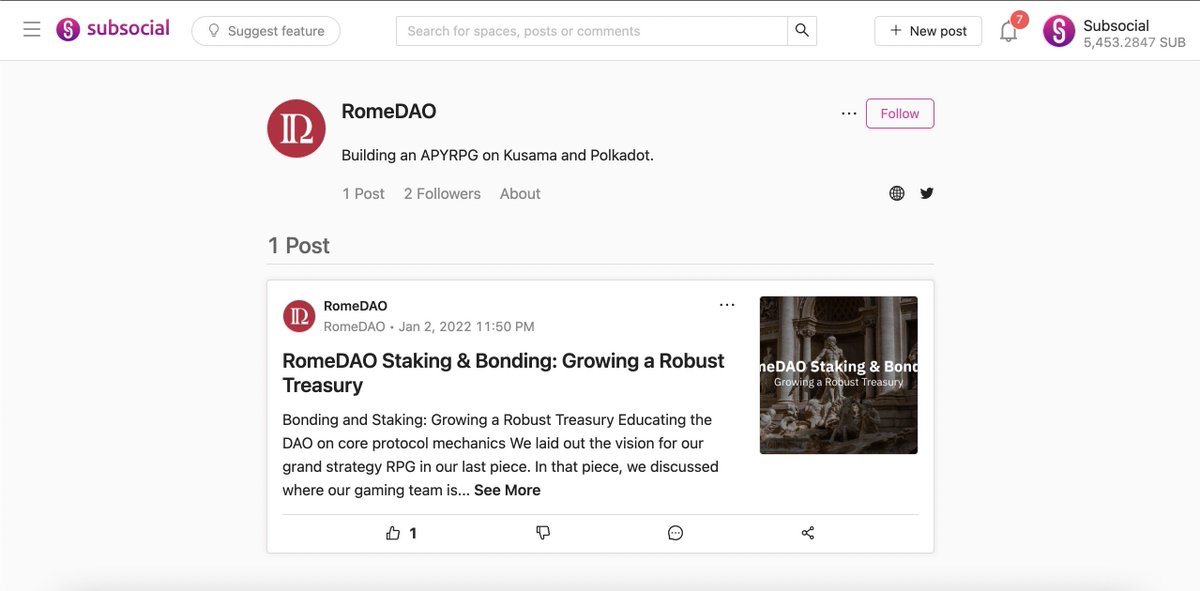Click the magnifier search button
The width and height of the screenshot is (1200, 591).
coord(802,31)
